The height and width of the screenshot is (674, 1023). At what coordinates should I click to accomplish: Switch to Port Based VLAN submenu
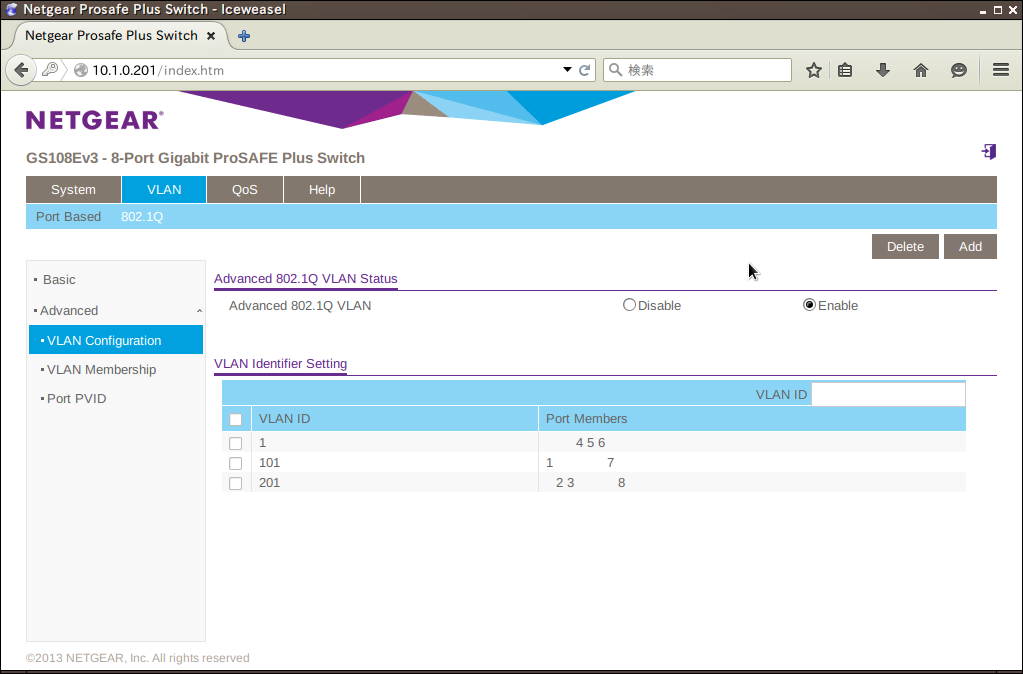point(69,217)
